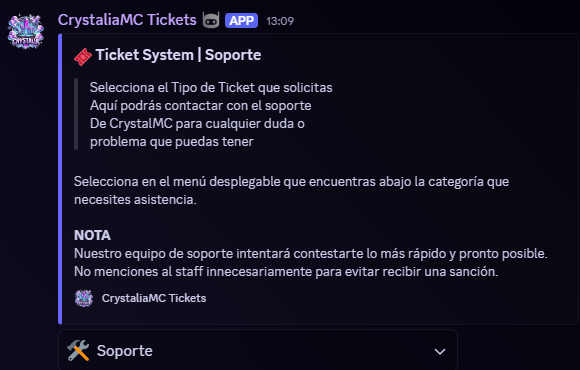The height and width of the screenshot is (370, 580).
Task: Expand the Soporte menu using the chevron arrow
Action: (x=440, y=351)
